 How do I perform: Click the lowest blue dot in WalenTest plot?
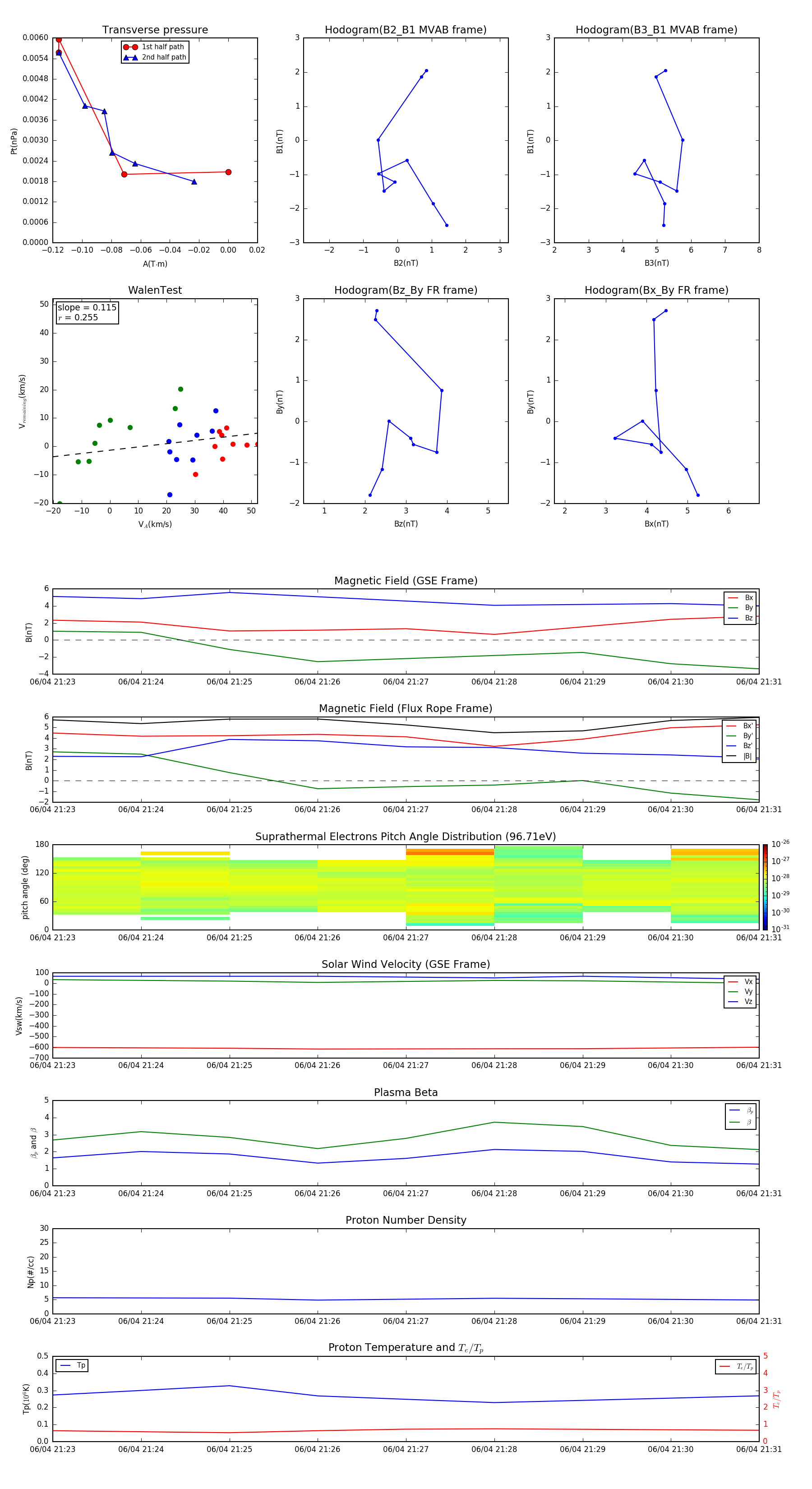[169, 495]
